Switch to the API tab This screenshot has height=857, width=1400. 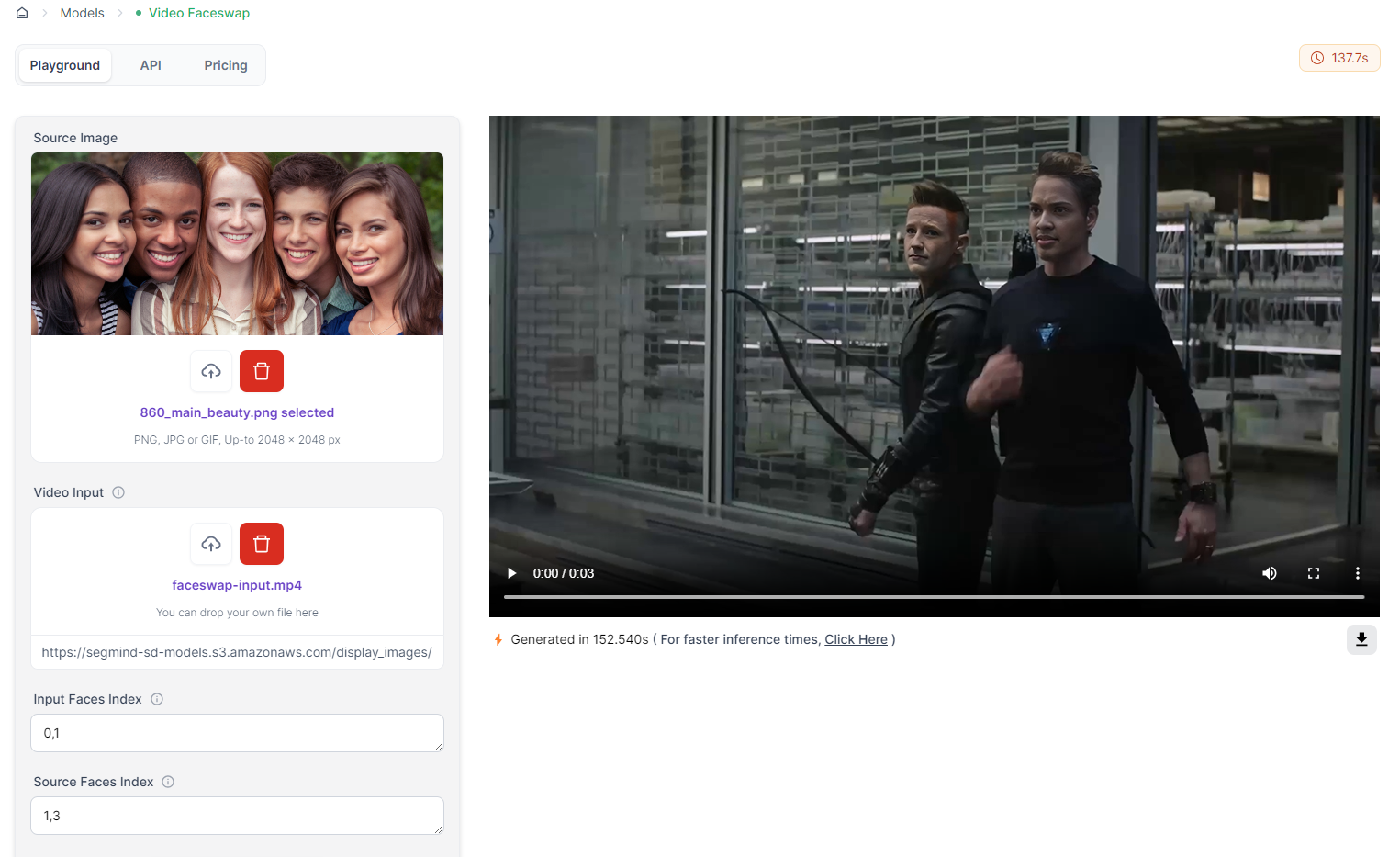tap(151, 65)
